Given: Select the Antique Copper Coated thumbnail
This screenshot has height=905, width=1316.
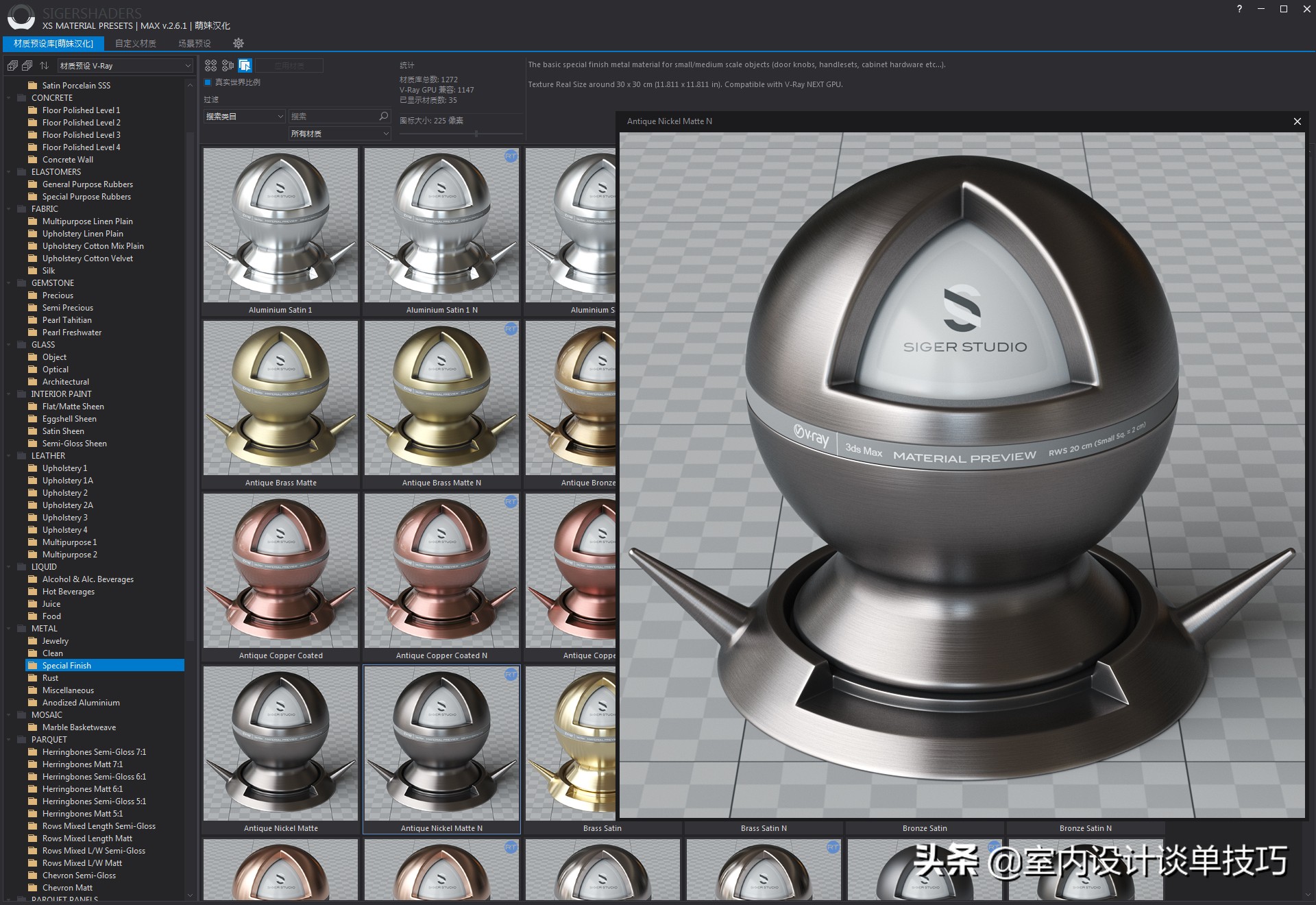Looking at the screenshot, I should coord(280,572).
